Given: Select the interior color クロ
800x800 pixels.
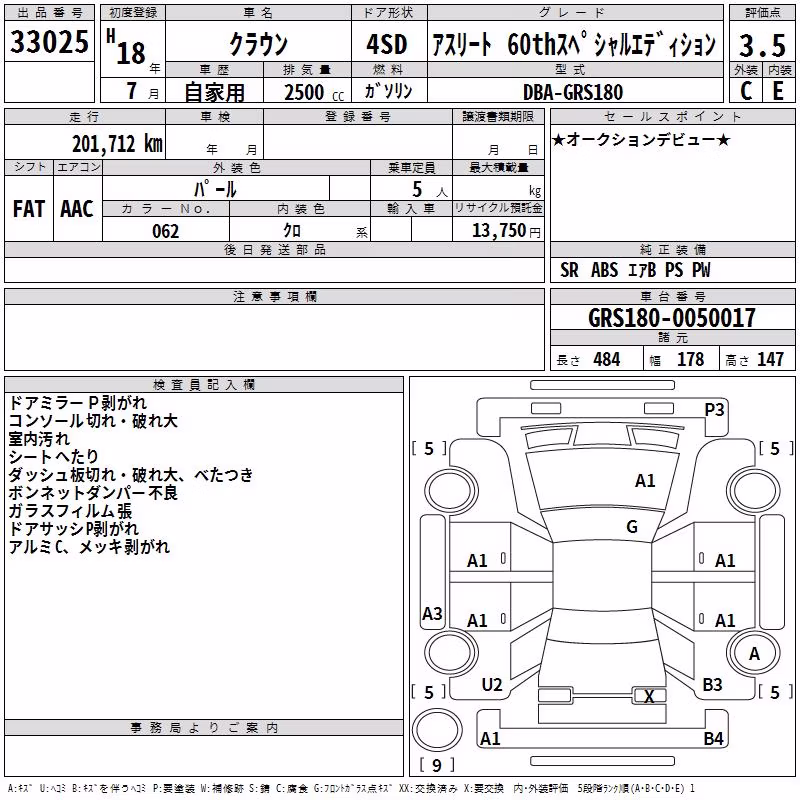Looking at the screenshot, I should pos(292,231).
